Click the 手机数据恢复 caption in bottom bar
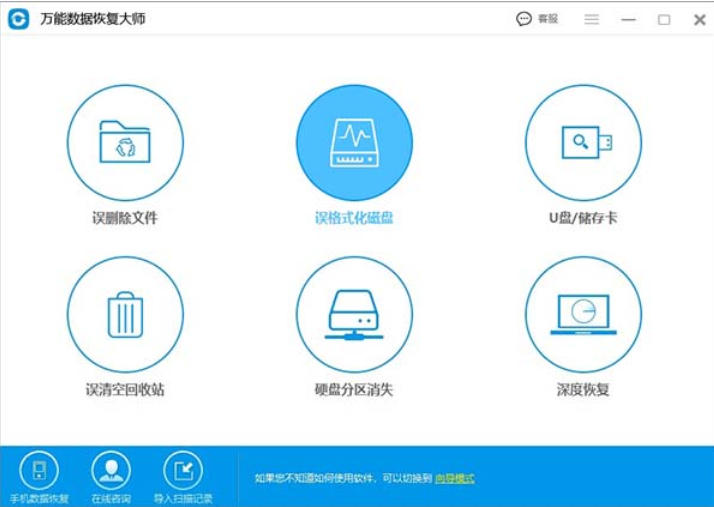 coord(39,498)
